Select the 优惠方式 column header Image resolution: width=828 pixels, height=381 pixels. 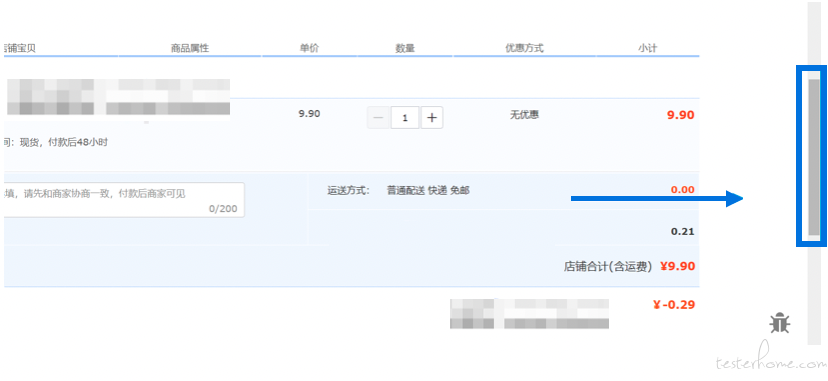[524, 48]
